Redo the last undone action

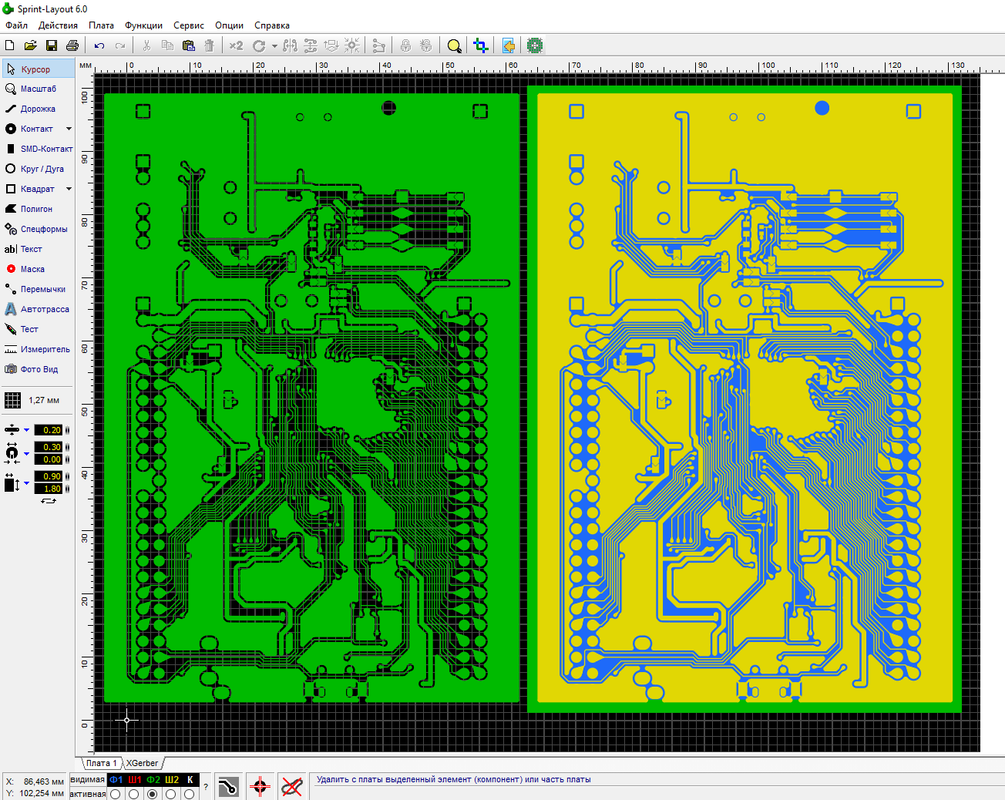(120, 46)
